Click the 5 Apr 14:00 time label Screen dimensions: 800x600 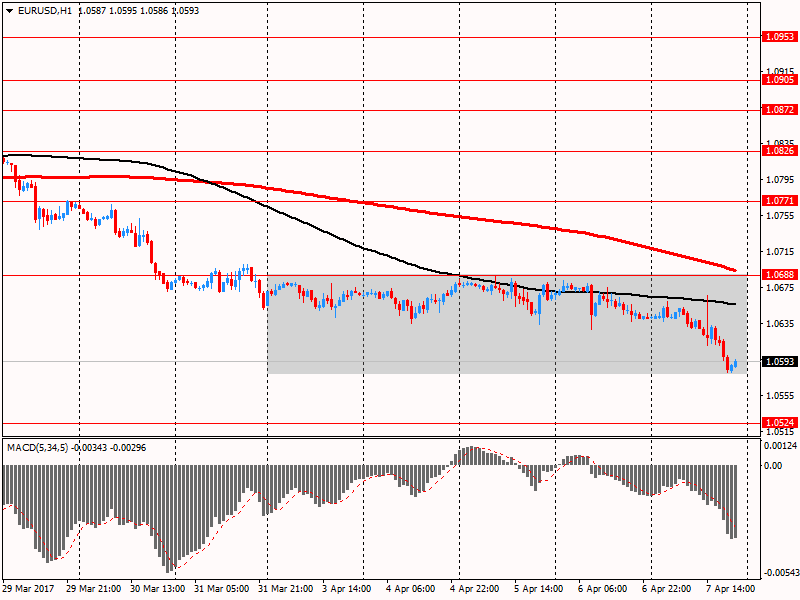pyautogui.click(x=539, y=589)
